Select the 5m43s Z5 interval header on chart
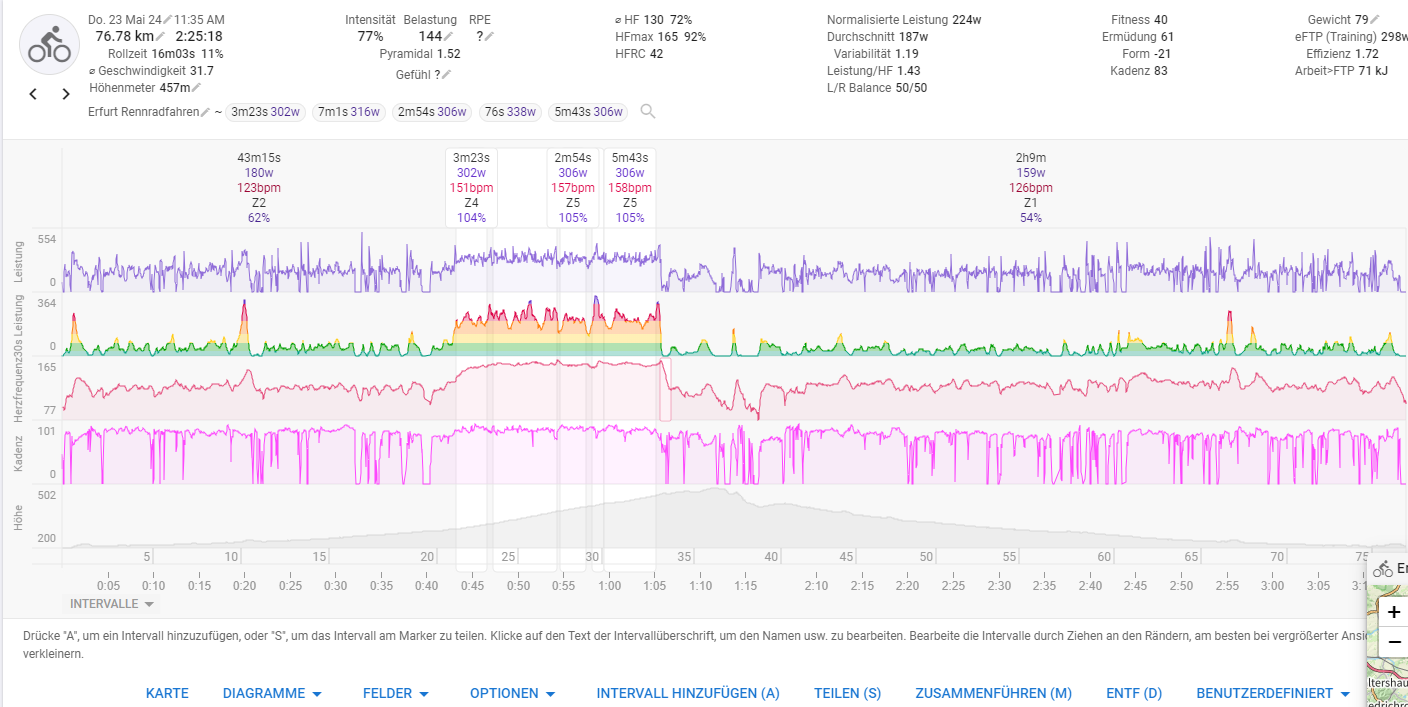Viewport: 1408px width, 707px height. [x=630, y=187]
